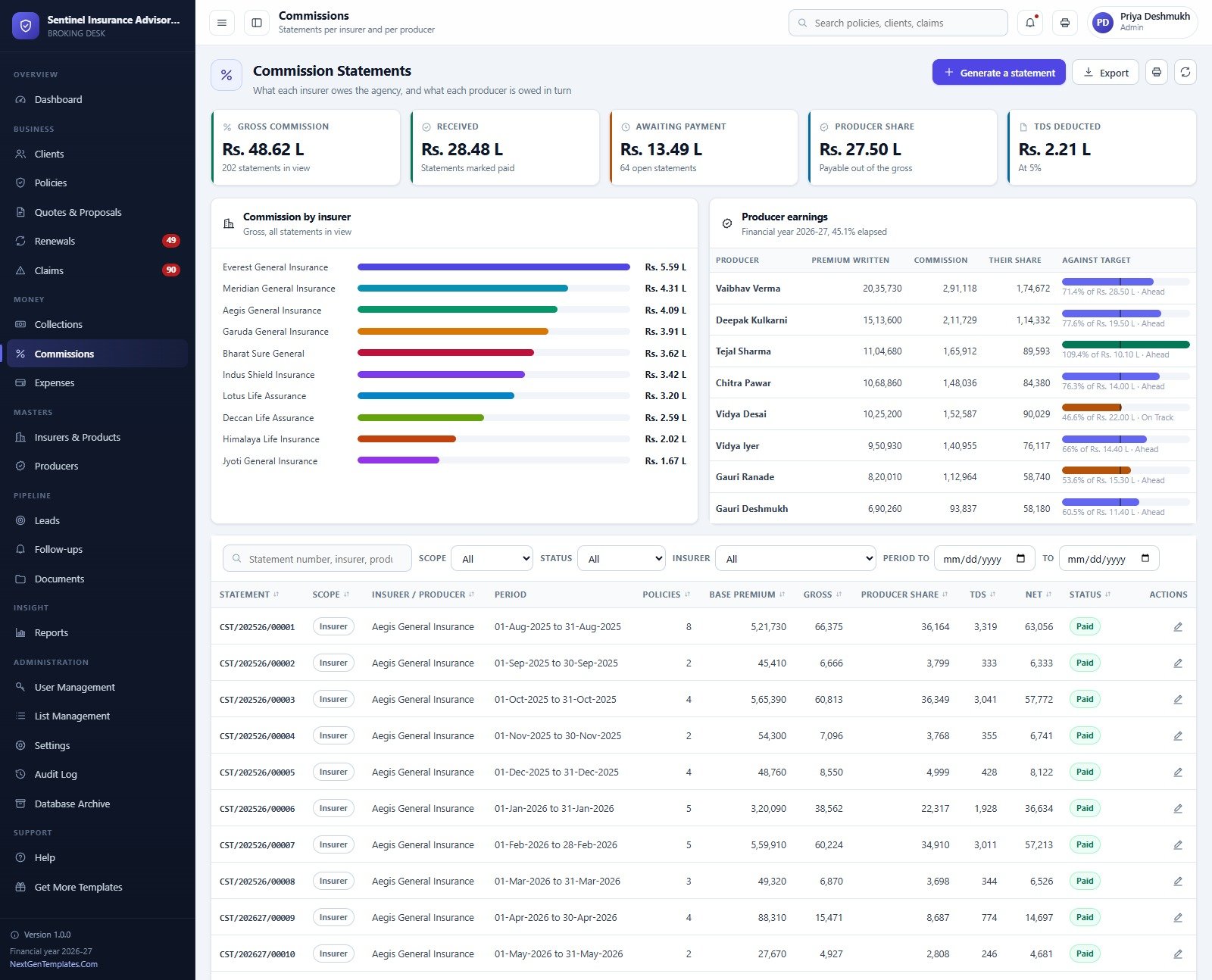The image size is (1212, 980).
Task: Edit statement CST/202526/00004
Action: 1178,736
